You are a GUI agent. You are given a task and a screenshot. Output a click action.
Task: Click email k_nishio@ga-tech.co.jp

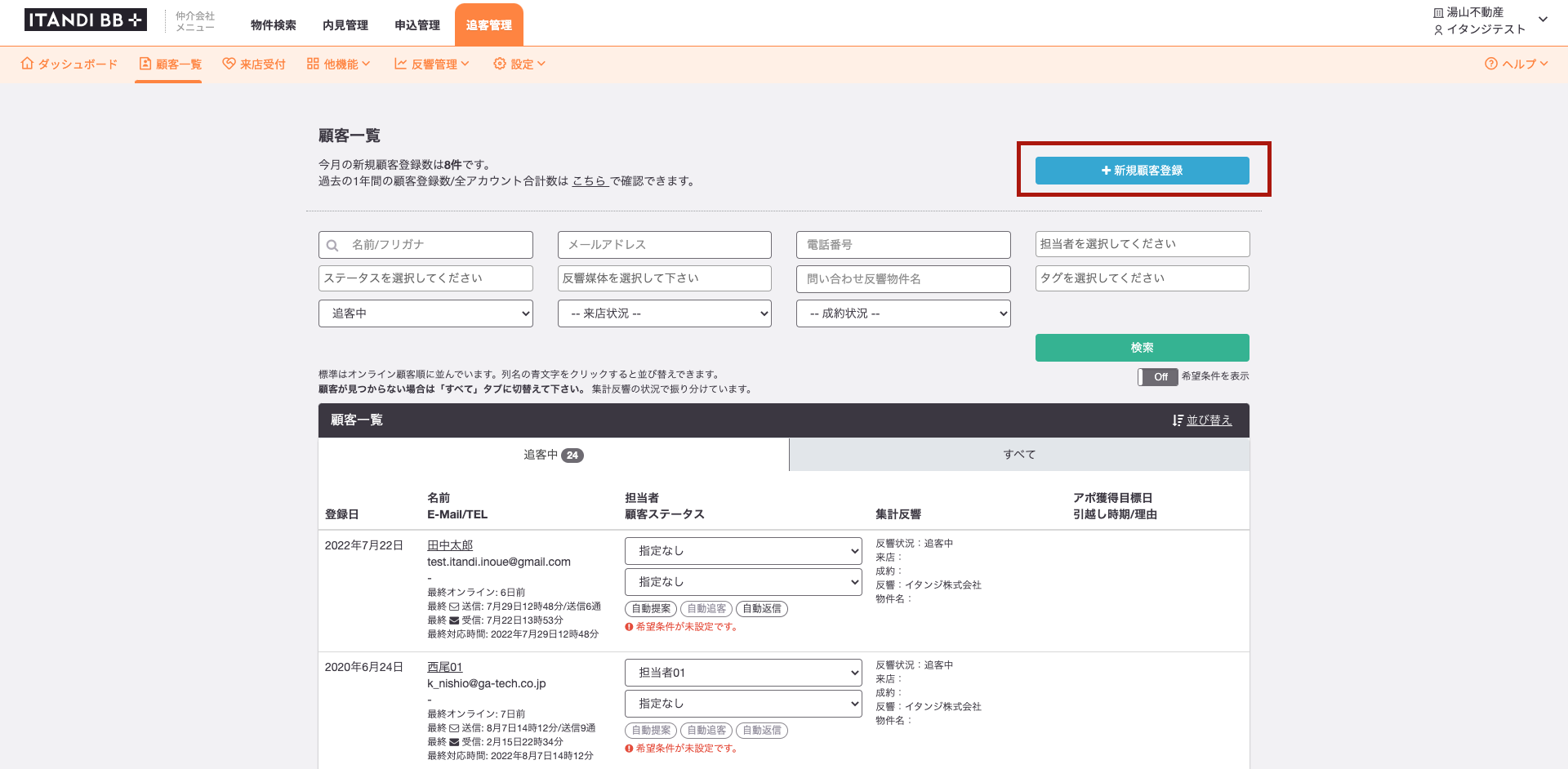(487, 683)
